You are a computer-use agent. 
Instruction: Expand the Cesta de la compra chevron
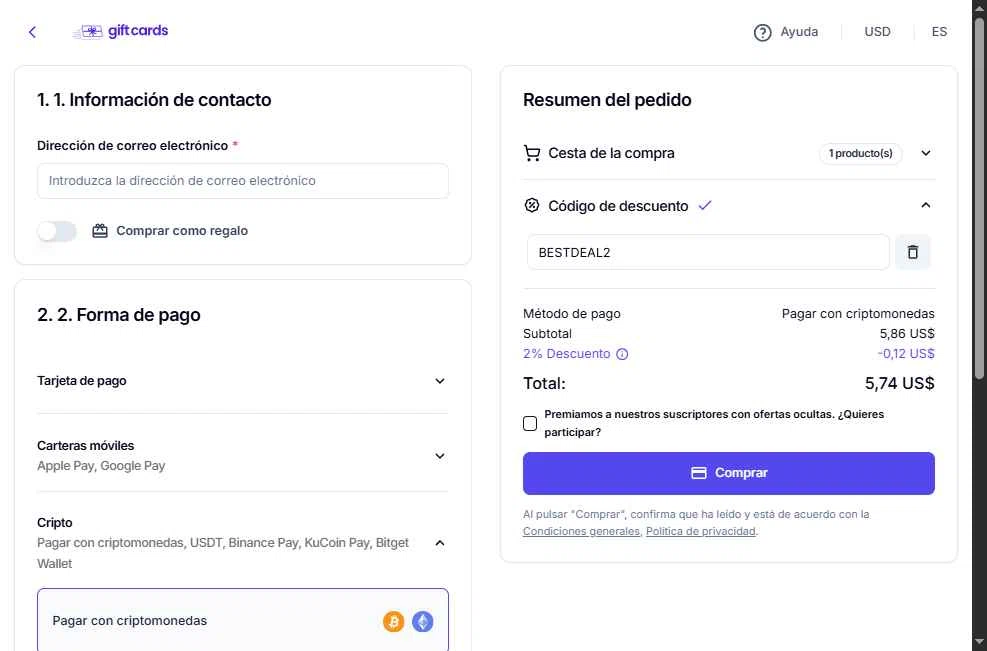coord(925,153)
